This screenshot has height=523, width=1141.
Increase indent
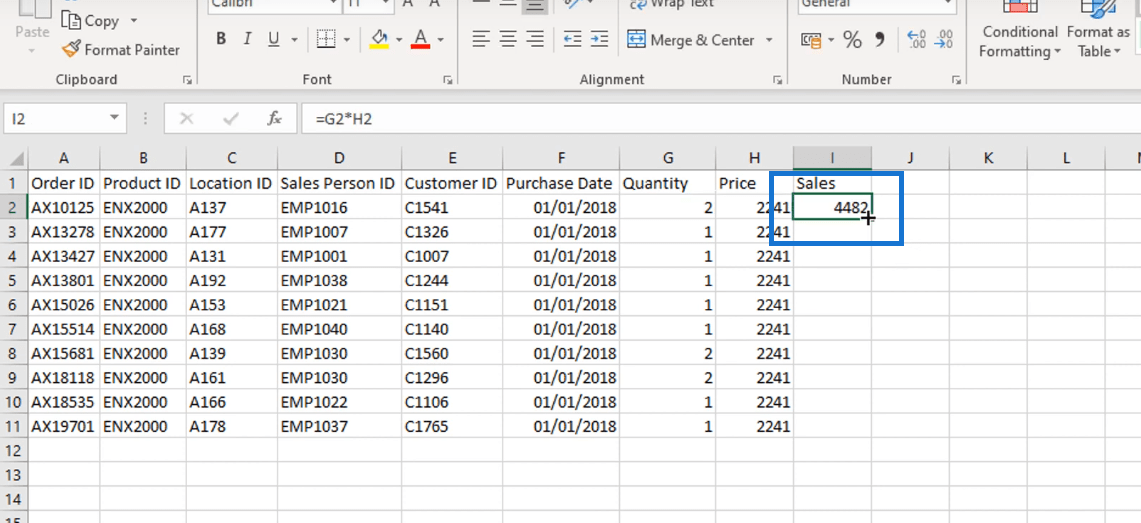(599, 39)
